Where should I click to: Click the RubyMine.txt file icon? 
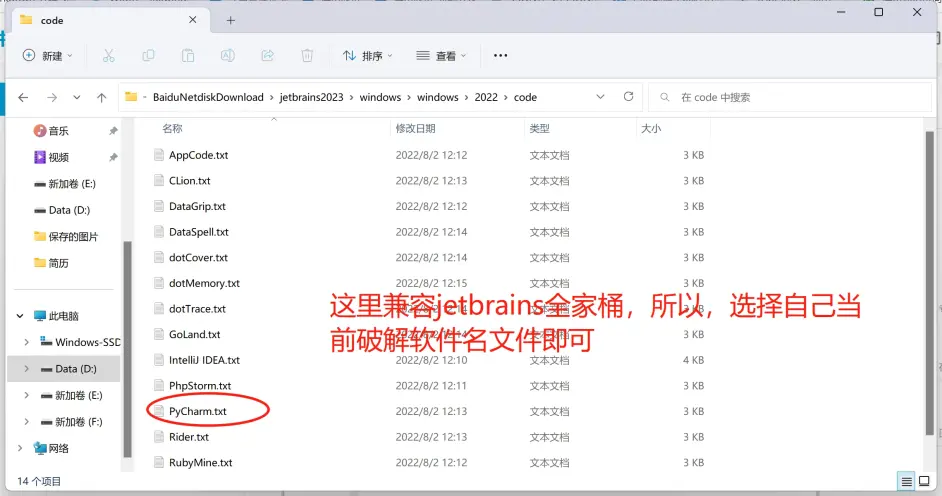point(159,462)
